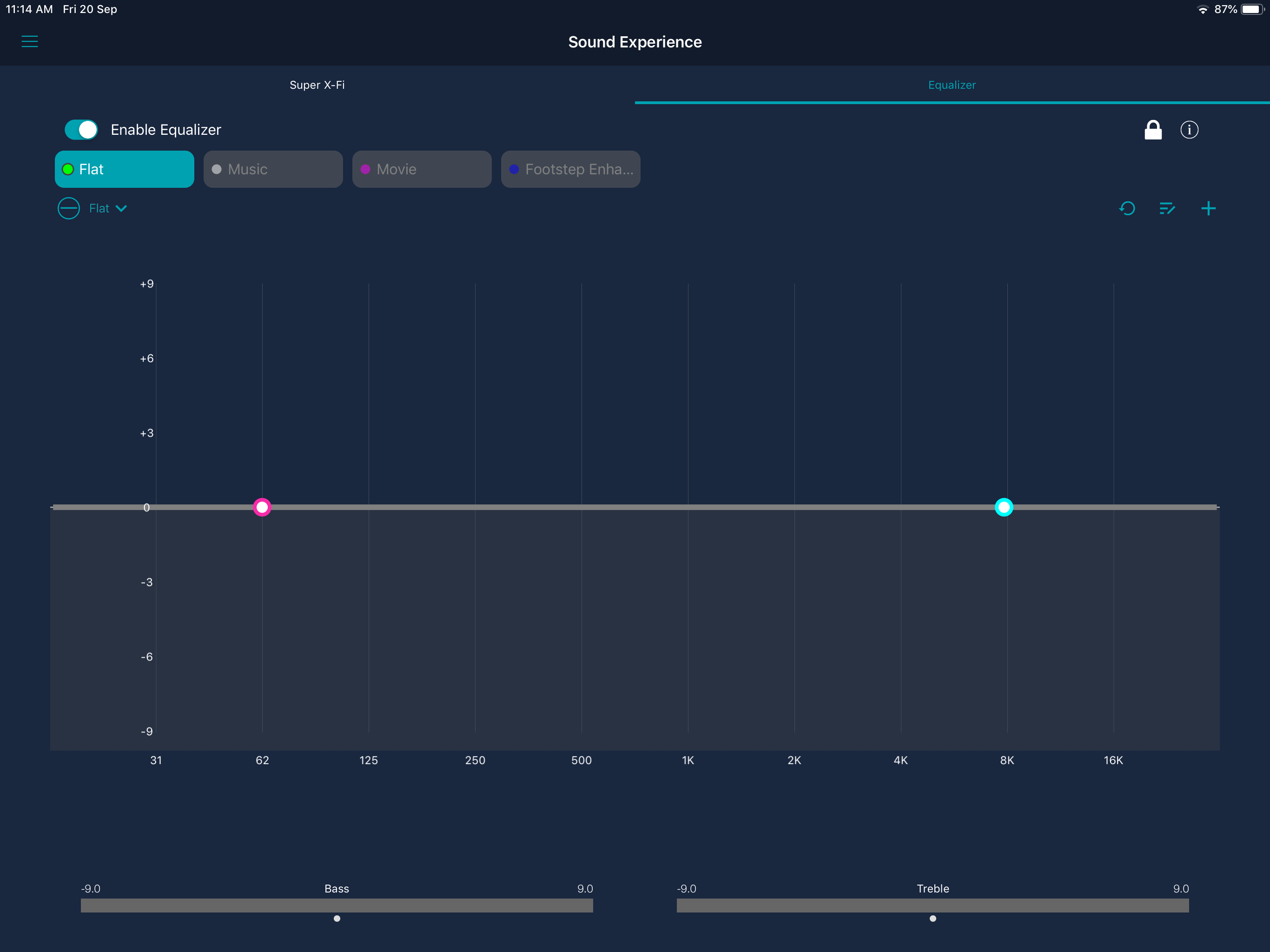The image size is (1270, 952).
Task: Reset the equalizer with the revert icon
Action: pyautogui.click(x=1127, y=208)
